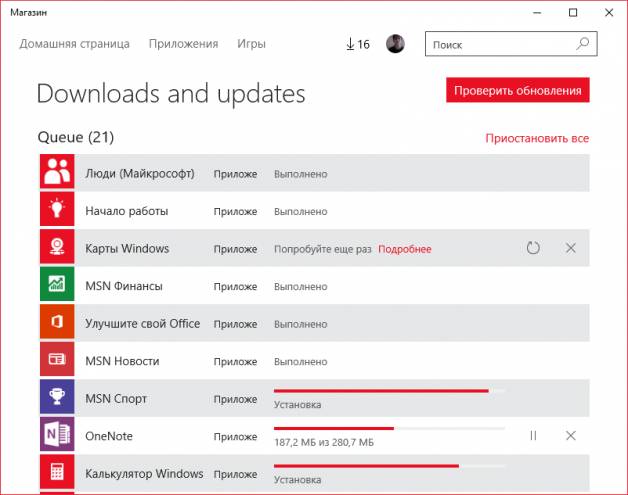Click Попробуйте еще раз status text
628x495 pixels.
tap(323, 249)
